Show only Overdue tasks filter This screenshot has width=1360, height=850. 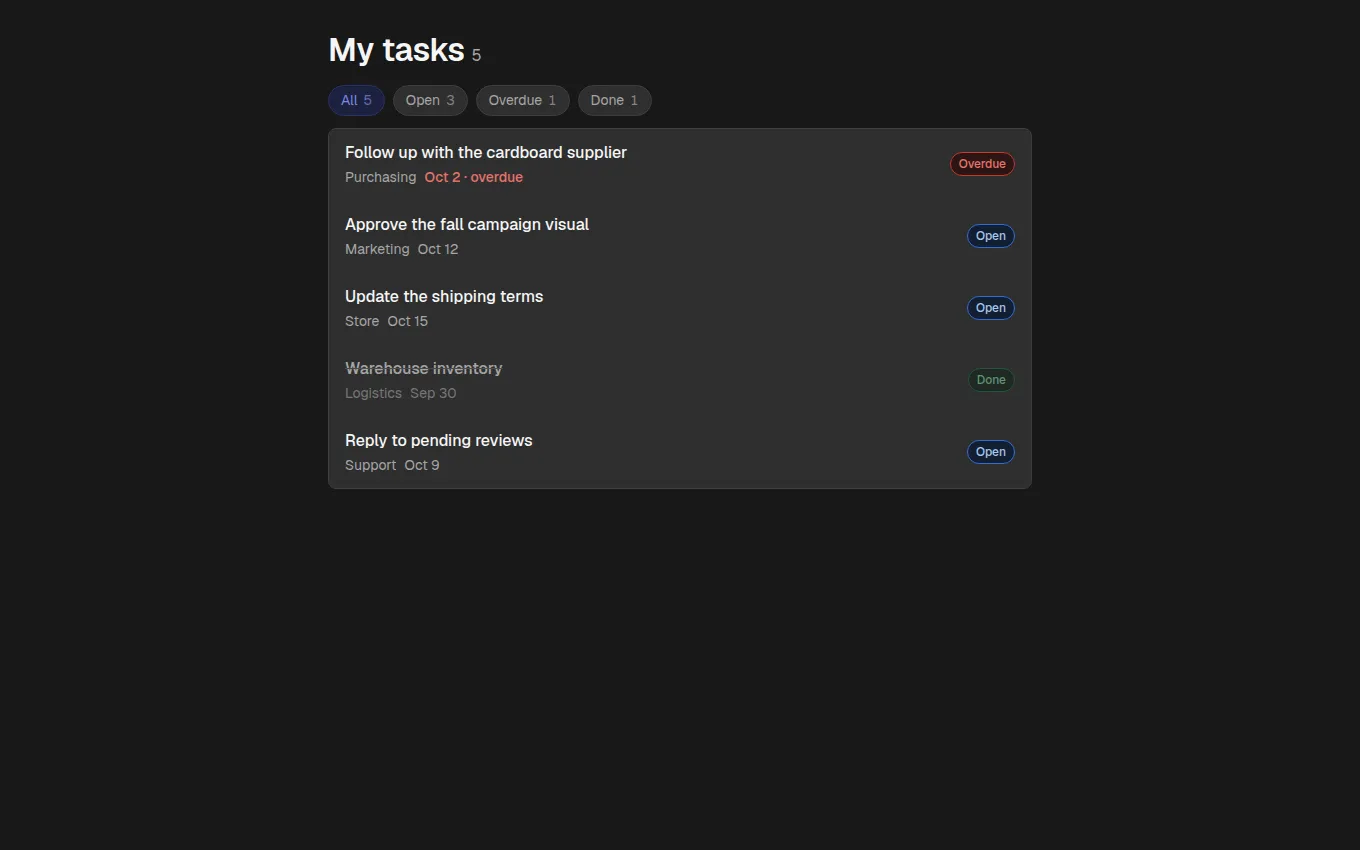point(522,100)
